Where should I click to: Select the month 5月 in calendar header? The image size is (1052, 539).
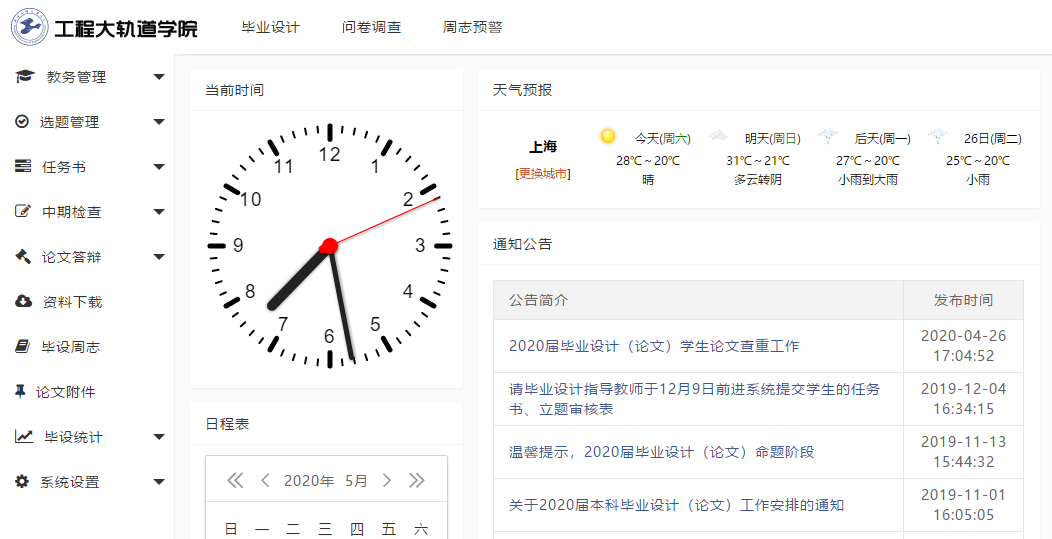point(356,481)
